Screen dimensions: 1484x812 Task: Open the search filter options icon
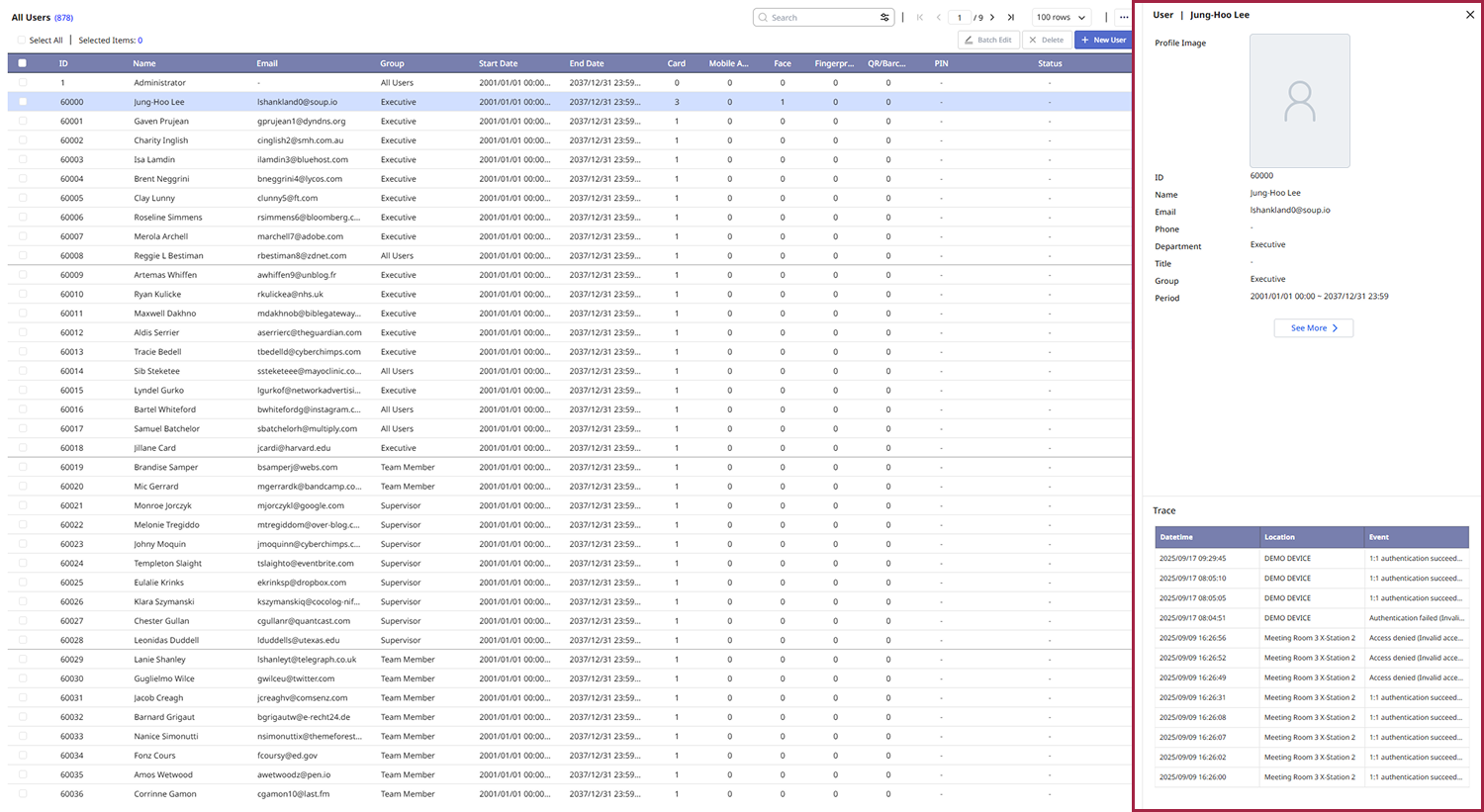(x=884, y=18)
